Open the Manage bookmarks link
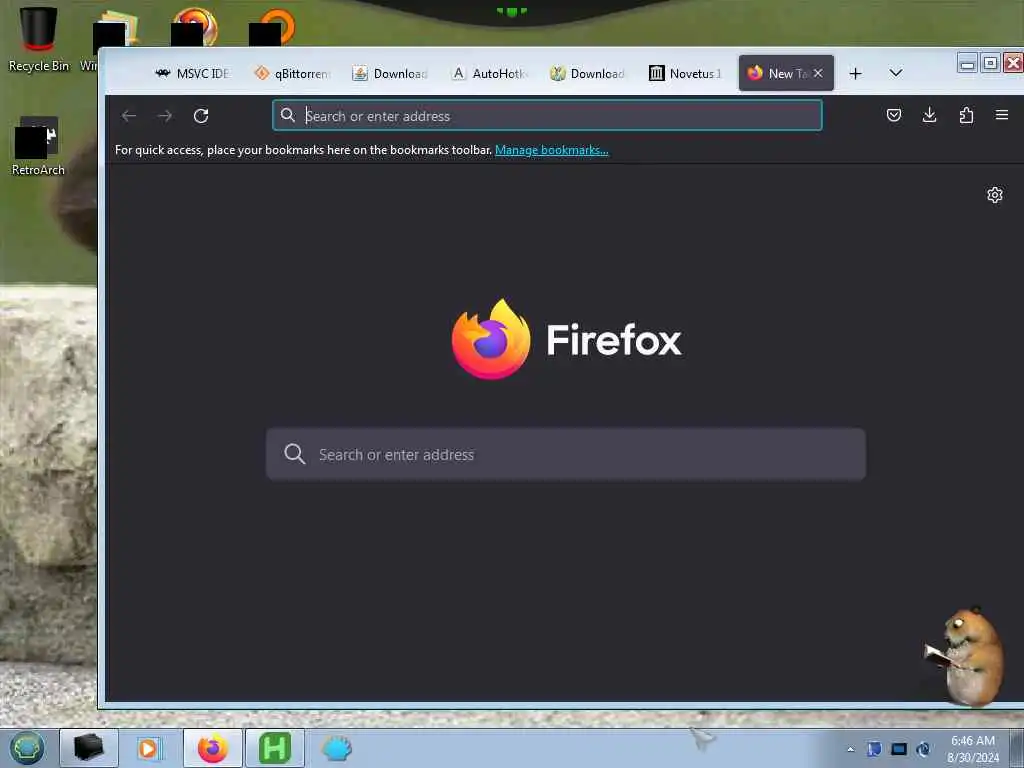 click(x=552, y=150)
